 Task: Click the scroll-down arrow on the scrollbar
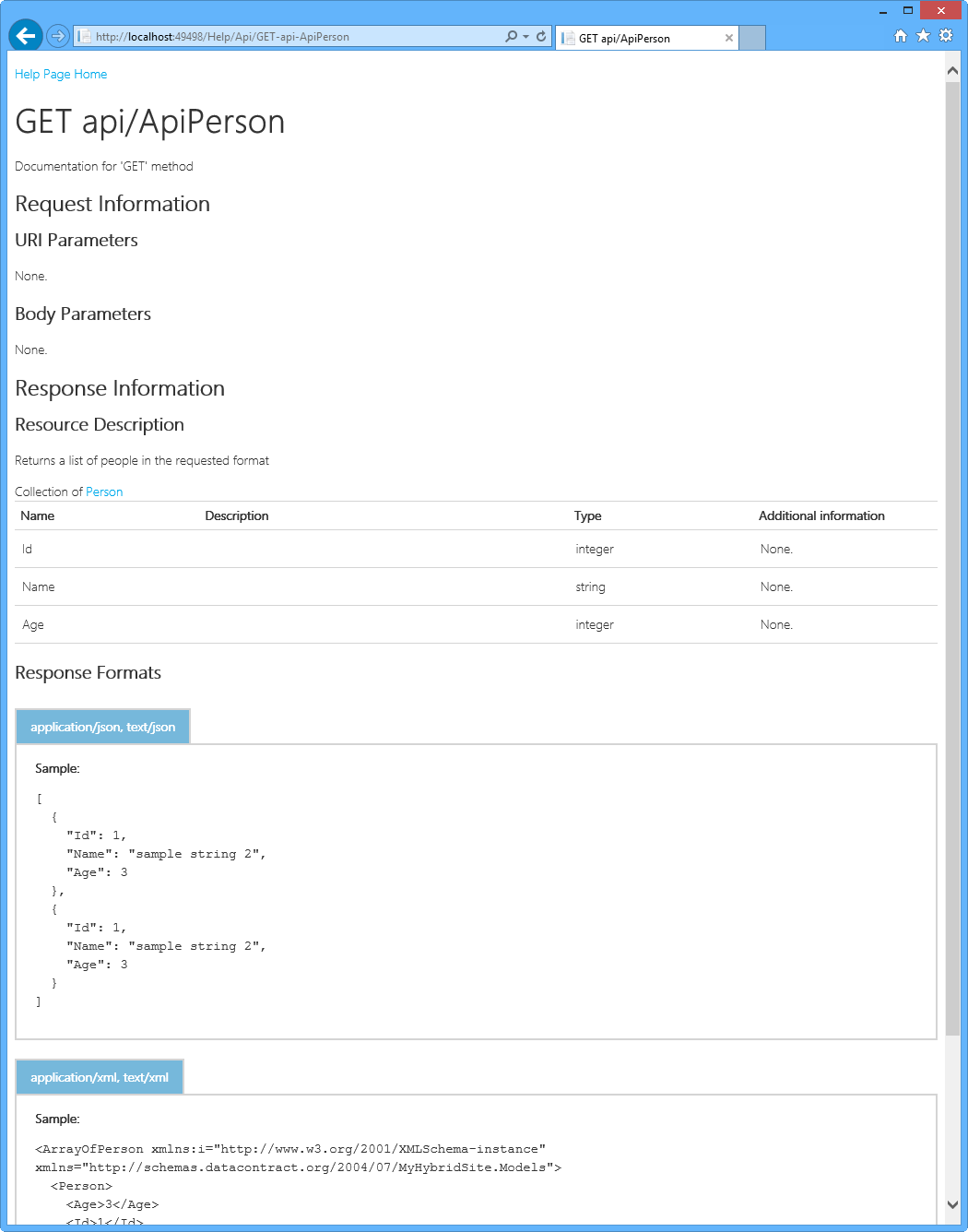pos(954,1204)
